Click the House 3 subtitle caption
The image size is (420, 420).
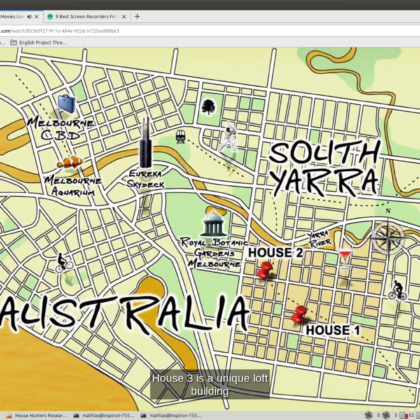[x=210, y=385]
